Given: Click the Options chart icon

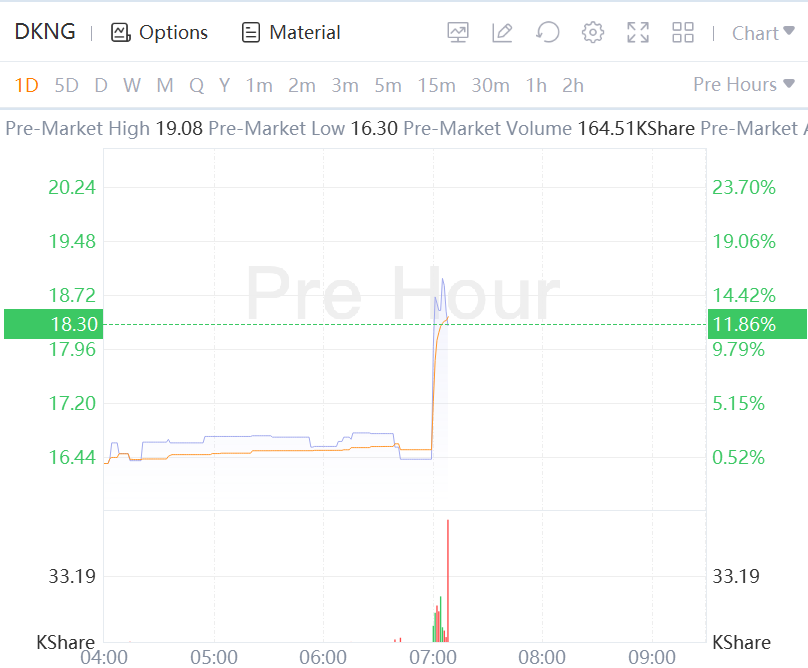Looking at the screenshot, I should 121,33.
